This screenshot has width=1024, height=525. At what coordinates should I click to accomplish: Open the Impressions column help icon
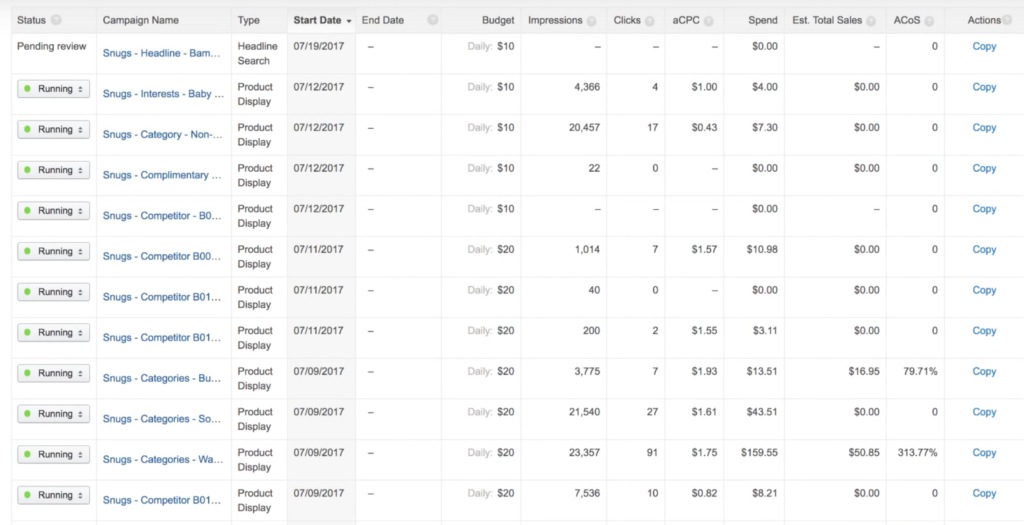pyautogui.click(x=593, y=20)
